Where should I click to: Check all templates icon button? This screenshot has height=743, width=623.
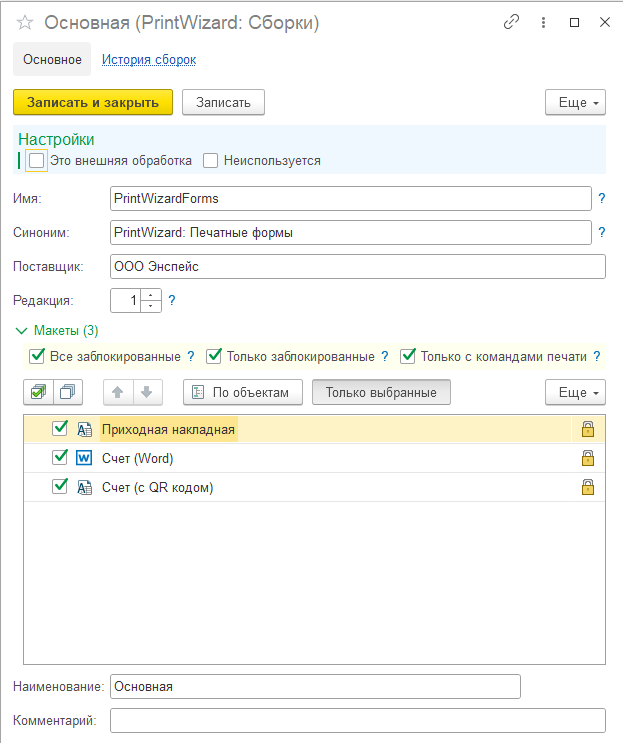click(38, 392)
